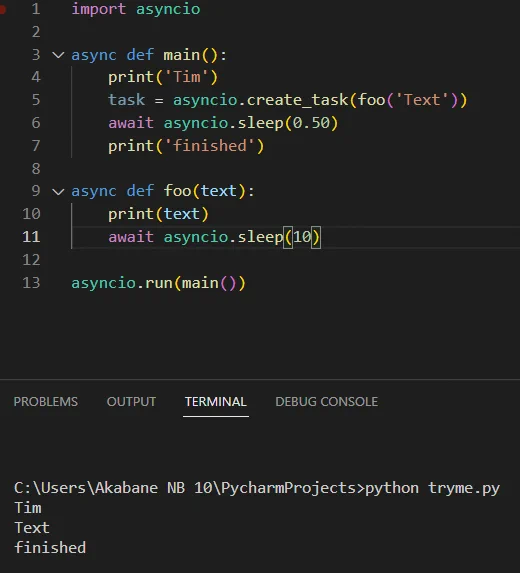Switch to the PROBLEMS tab
Viewport: 520px width, 573px height.
coord(46,402)
